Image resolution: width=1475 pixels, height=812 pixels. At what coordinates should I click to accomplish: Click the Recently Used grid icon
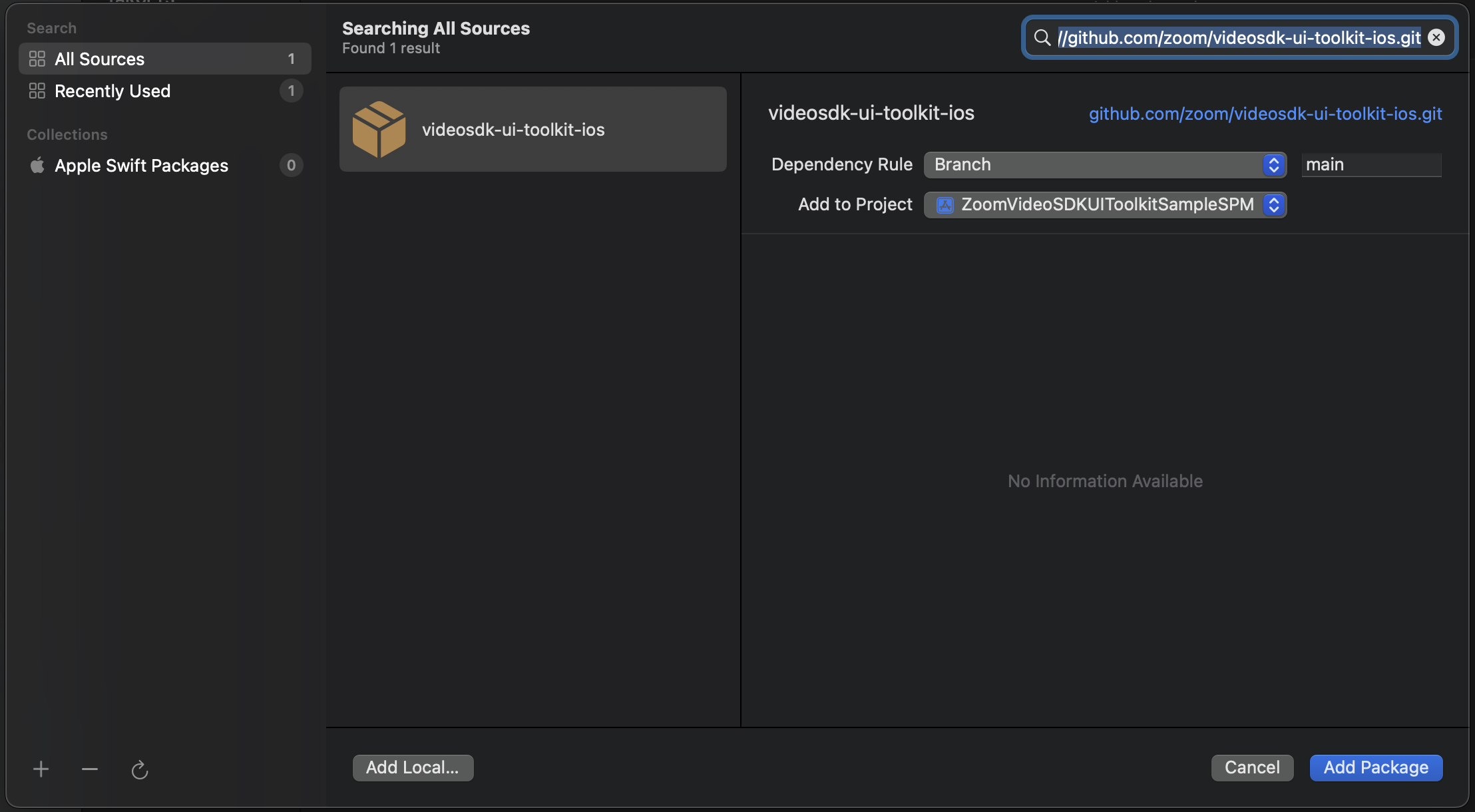coord(37,91)
